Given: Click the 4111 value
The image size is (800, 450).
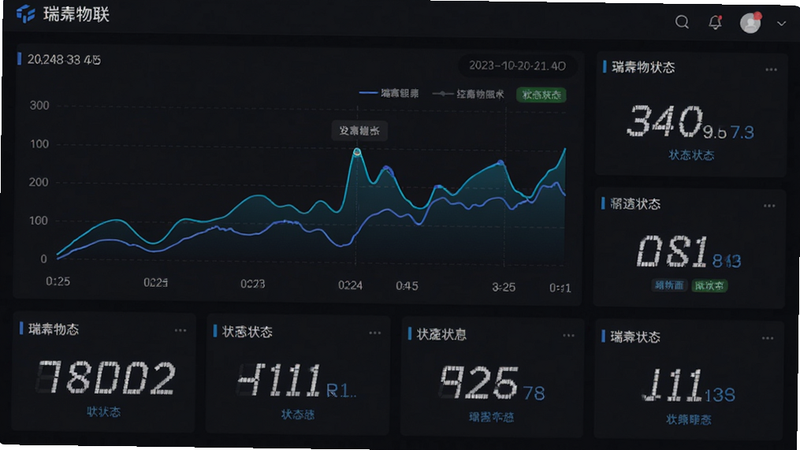Looking at the screenshot, I should point(279,380).
